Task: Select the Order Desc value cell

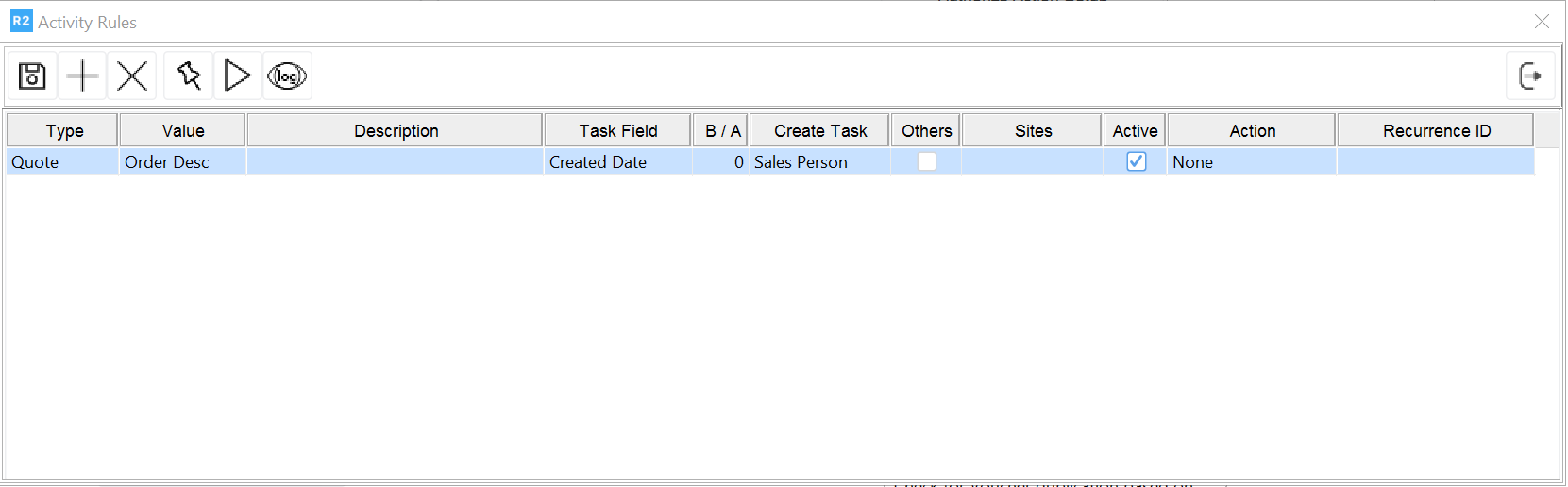Action: point(182,162)
